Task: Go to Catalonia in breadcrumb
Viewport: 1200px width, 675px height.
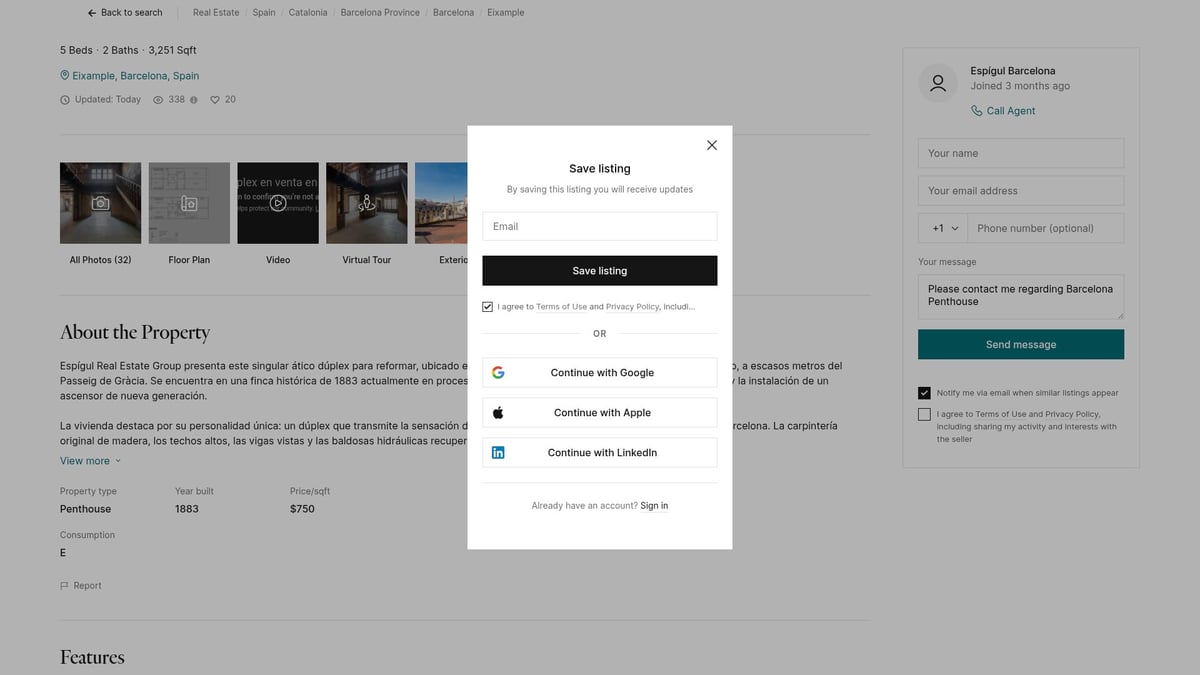Action: (308, 13)
